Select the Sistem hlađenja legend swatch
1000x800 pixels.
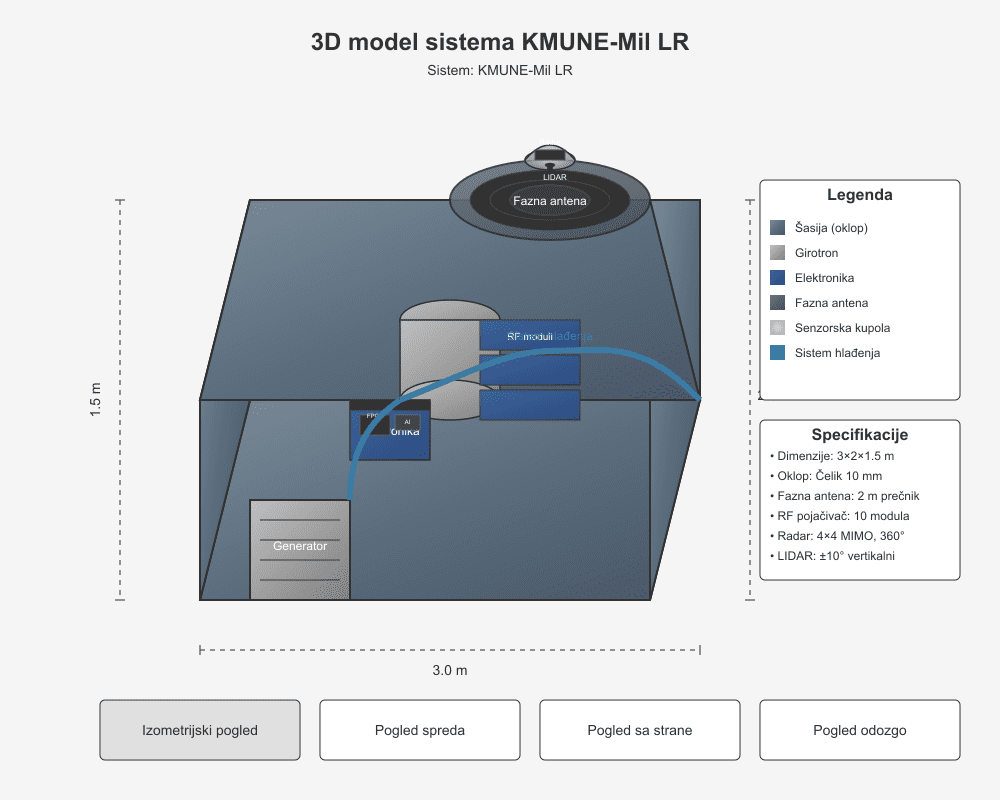tap(778, 353)
